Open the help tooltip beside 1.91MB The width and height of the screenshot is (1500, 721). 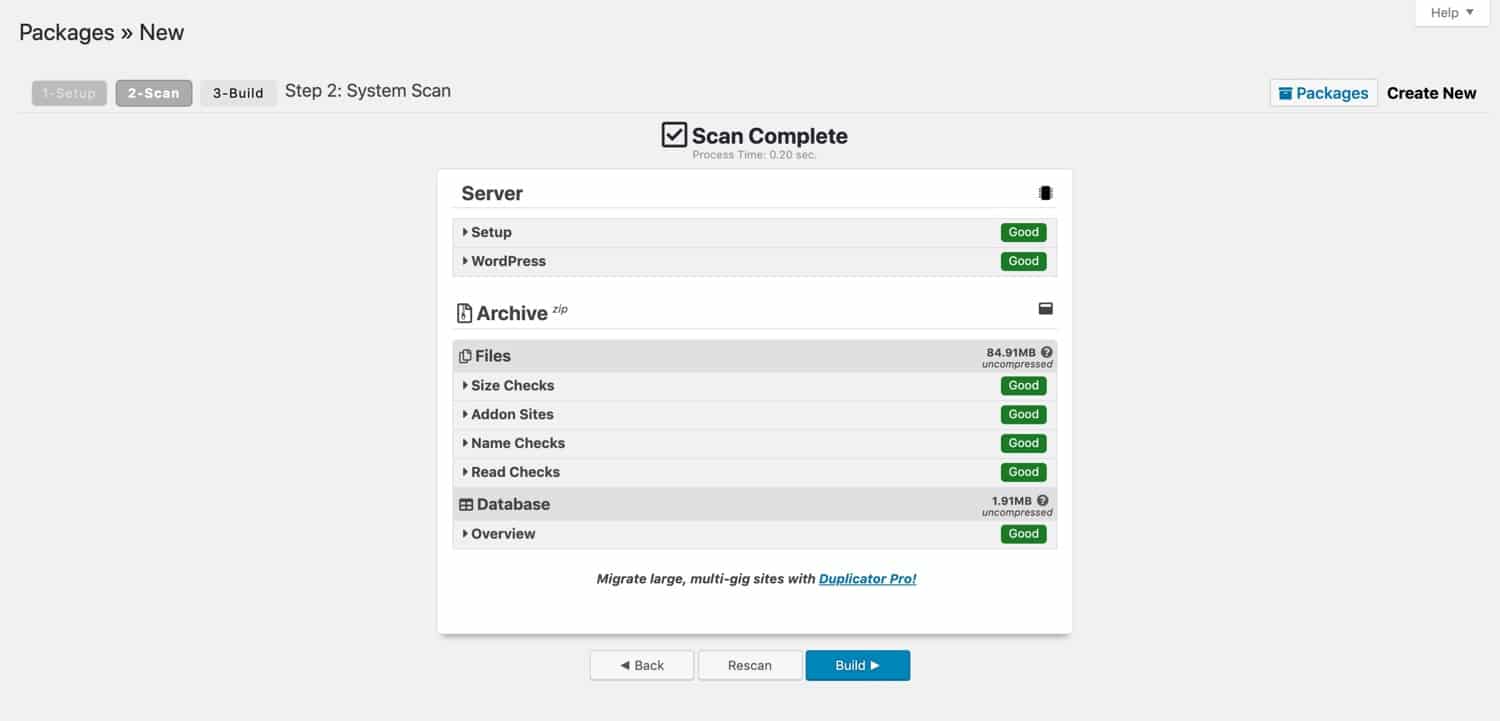click(1043, 500)
